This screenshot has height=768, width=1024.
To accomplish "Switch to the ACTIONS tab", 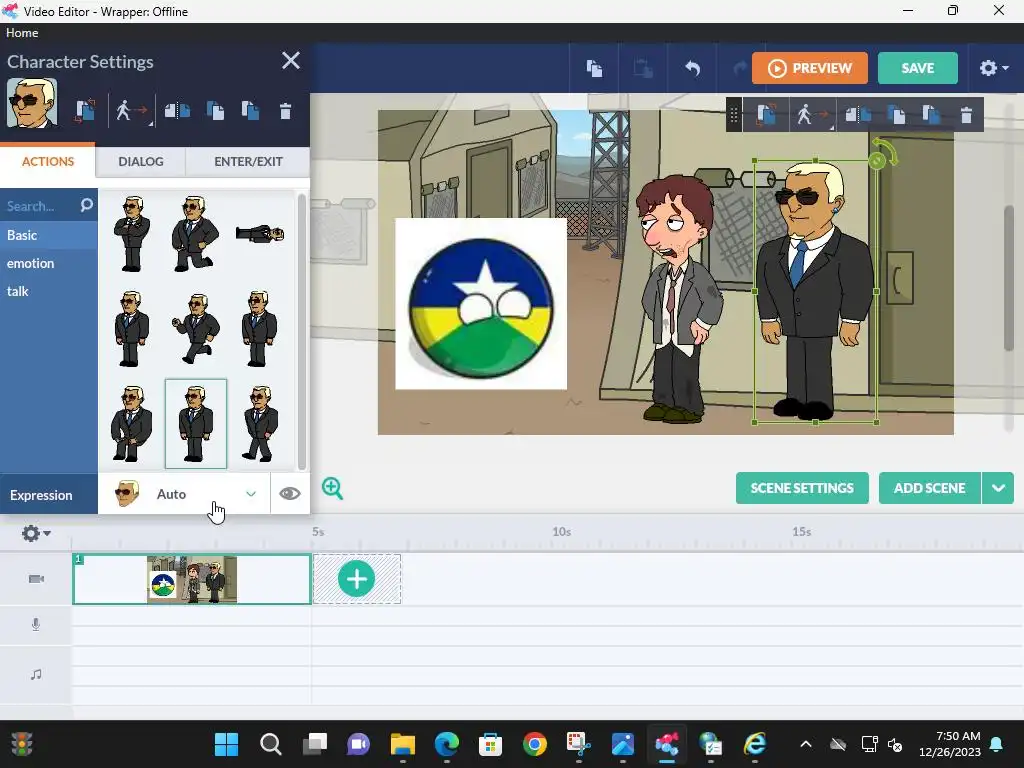I will pos(48,161).
